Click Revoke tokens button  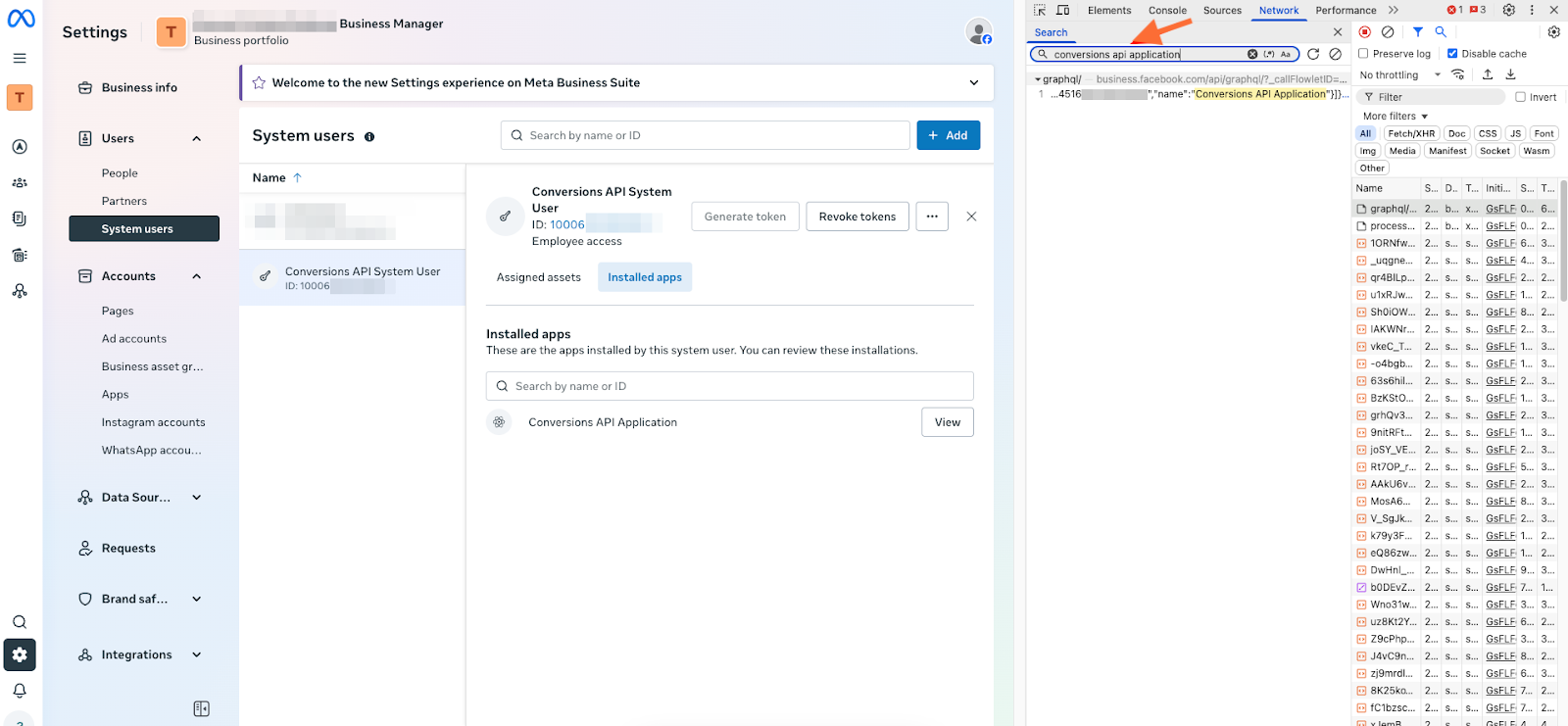click(857, 217)
